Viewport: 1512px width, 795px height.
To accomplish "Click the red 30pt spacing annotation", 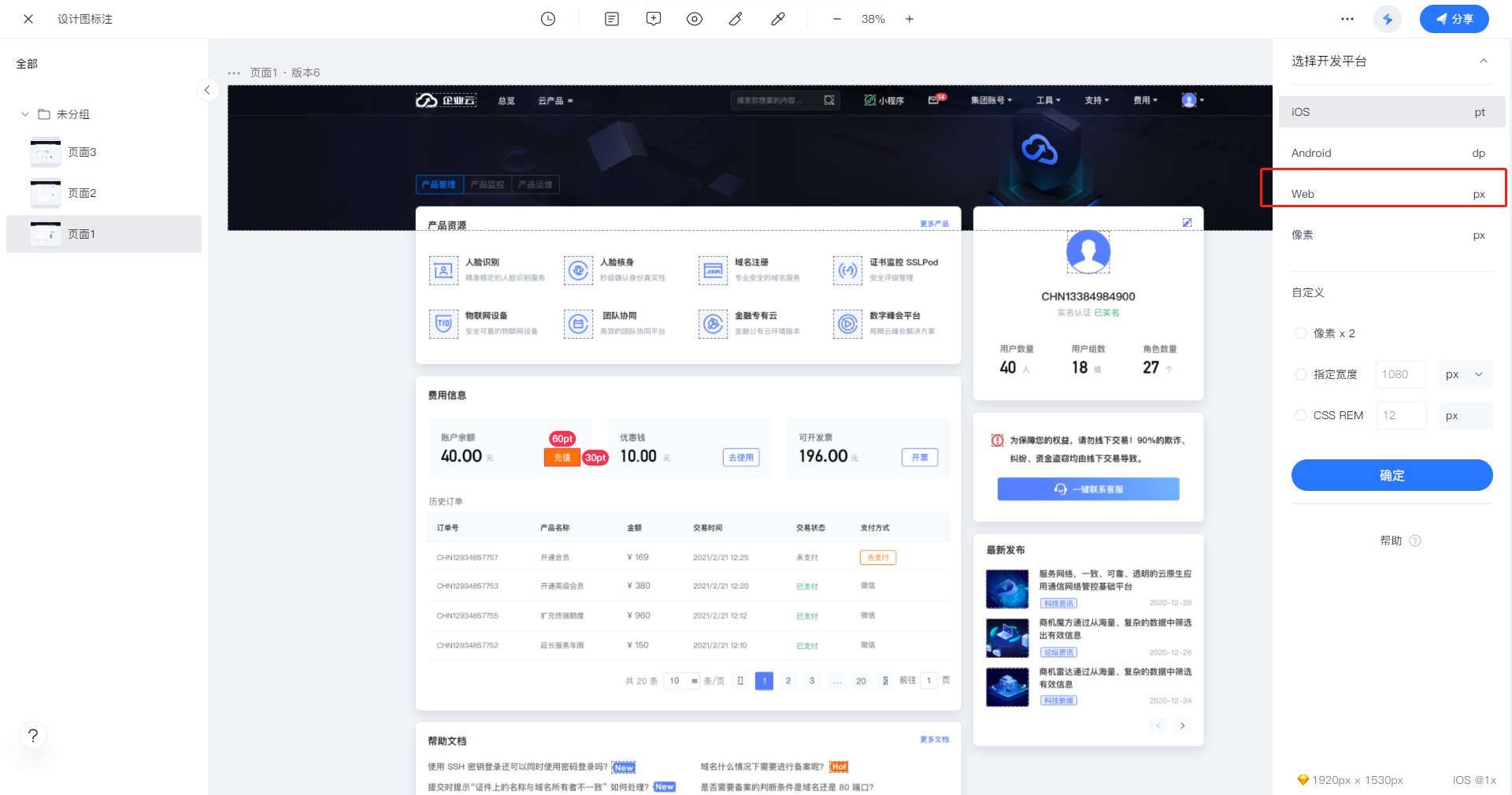I will (595, 458).
